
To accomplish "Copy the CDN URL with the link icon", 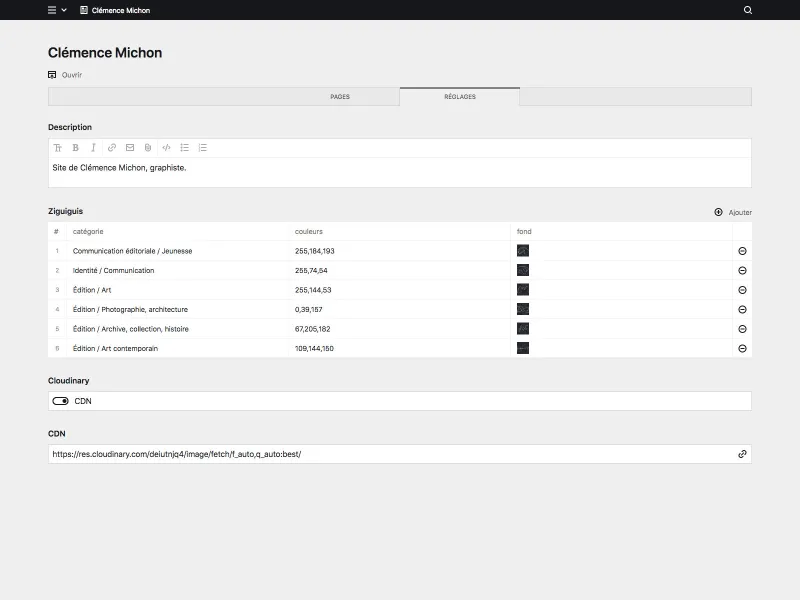I will pos(741,453).
